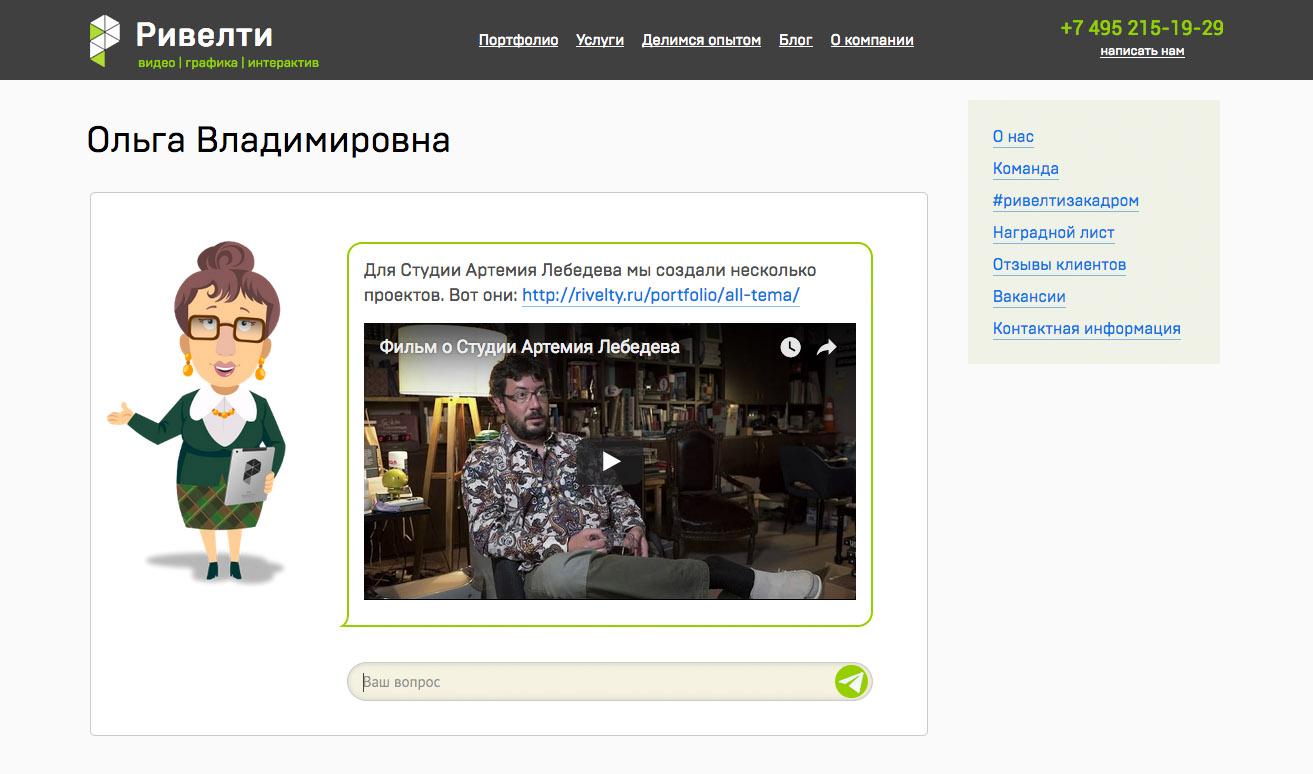
Task: Open Контактная информация in the sidebar
Action: tap(1087, 329)
